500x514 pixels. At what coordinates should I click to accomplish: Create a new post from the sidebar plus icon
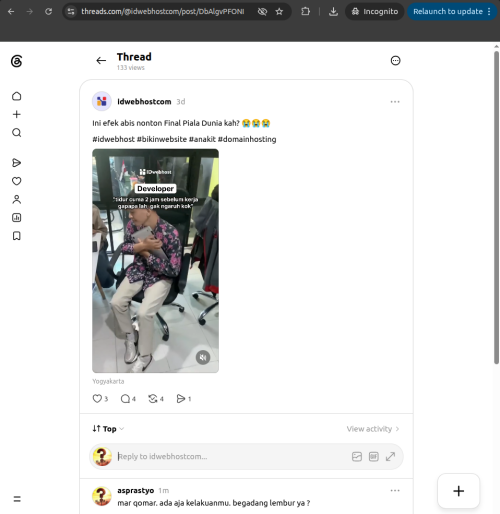17,114
